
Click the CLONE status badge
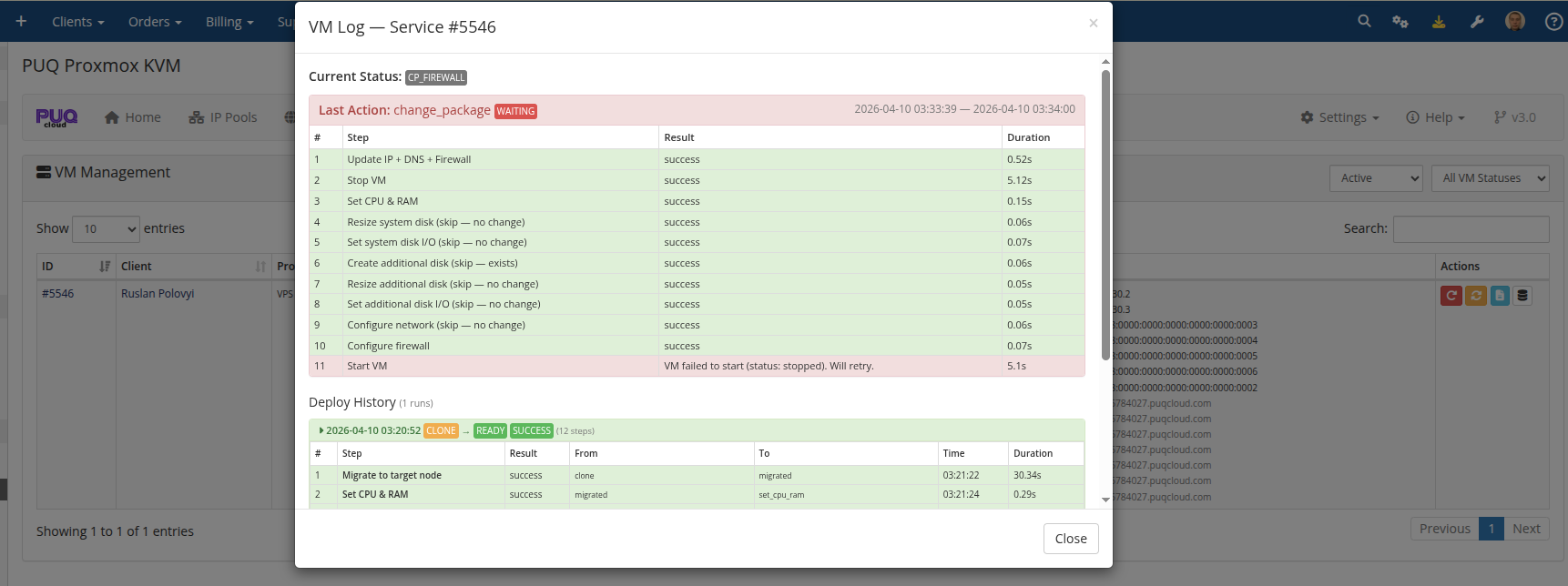pos(441,430)
